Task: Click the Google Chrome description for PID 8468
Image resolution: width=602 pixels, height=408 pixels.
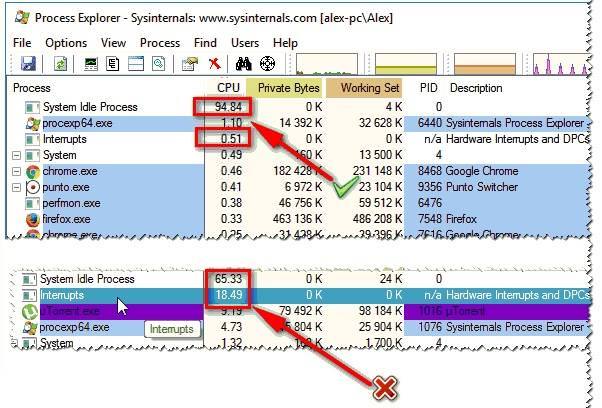Action: [482, 171]
